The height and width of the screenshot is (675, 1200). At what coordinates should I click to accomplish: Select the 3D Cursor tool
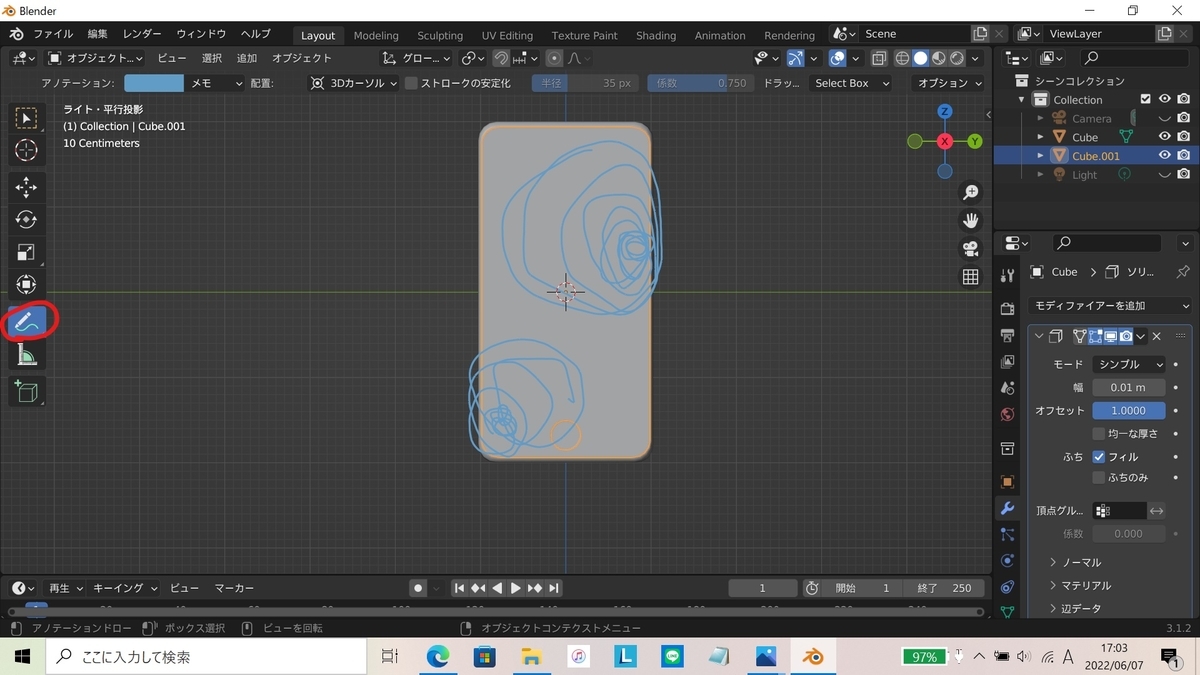27,150
